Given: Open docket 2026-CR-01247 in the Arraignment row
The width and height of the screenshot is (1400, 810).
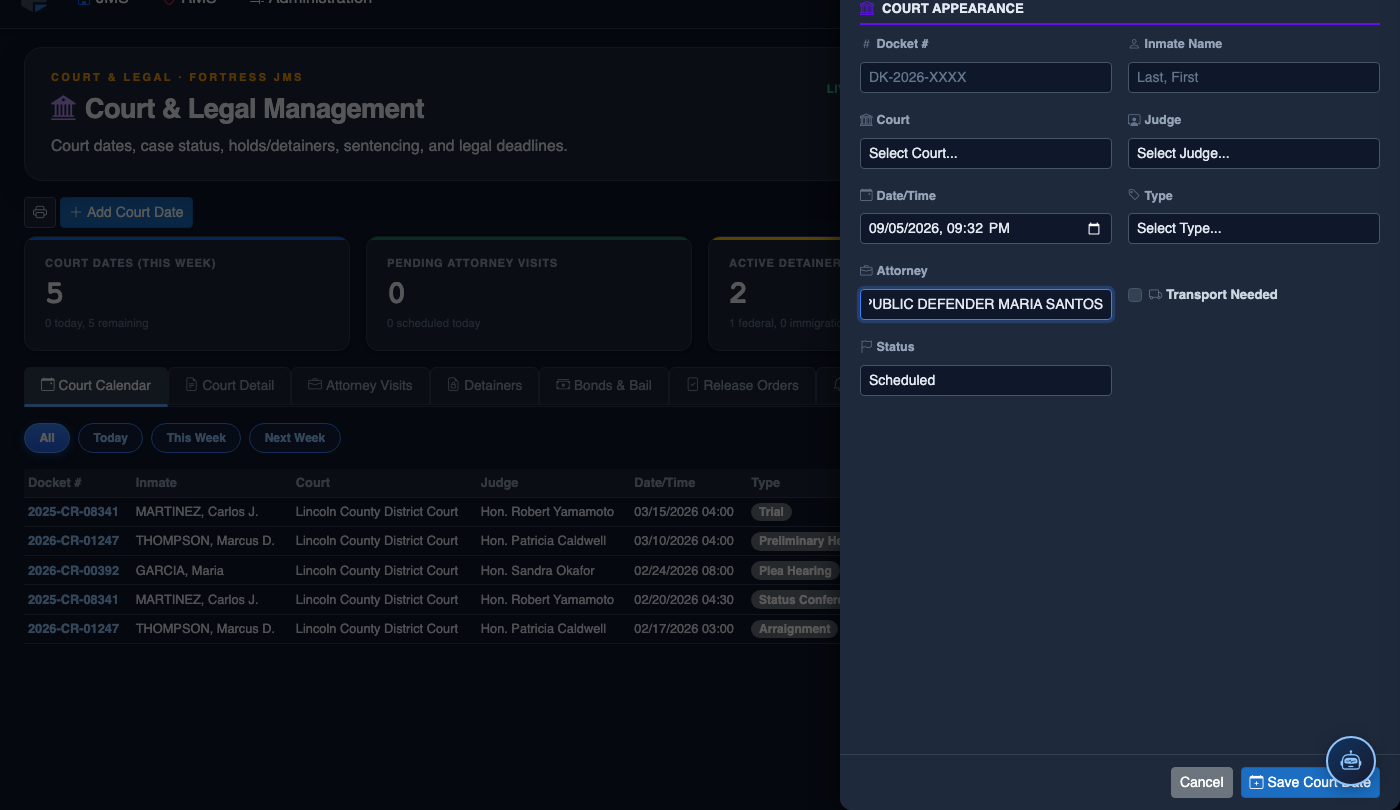Looking at the screenshot, I should [x=73, y=628].
